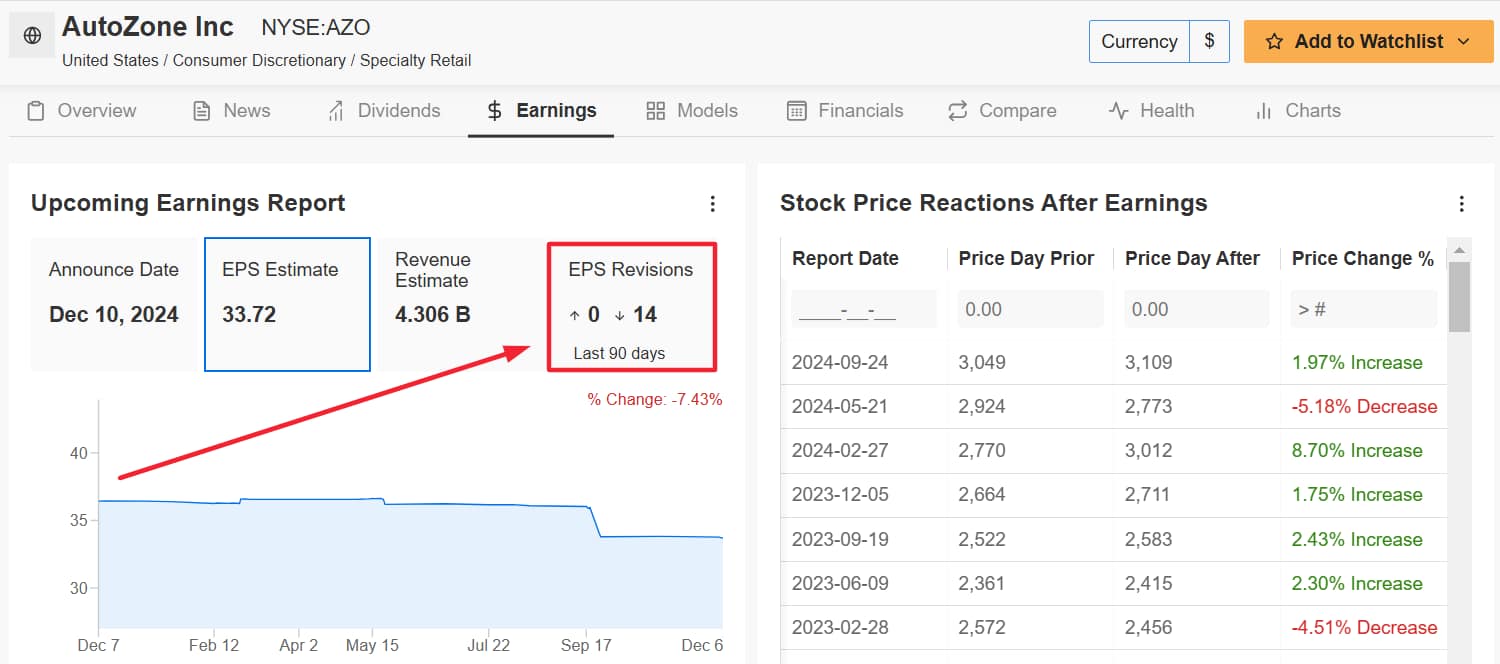Click the Price Day After filter field
Image resolution: width=1500 pixels, height=664 pixels.
tap(1197, 309)
